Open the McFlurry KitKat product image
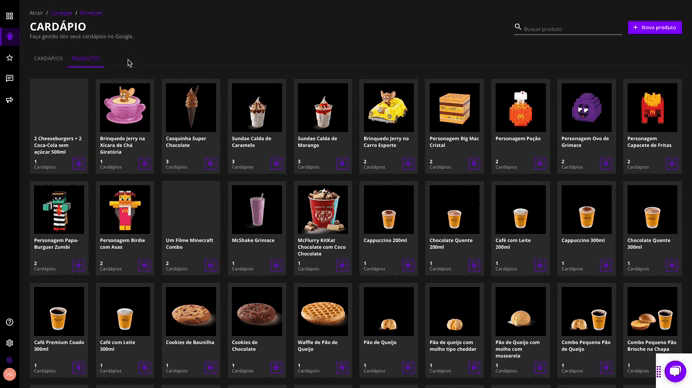 [323, 210]
